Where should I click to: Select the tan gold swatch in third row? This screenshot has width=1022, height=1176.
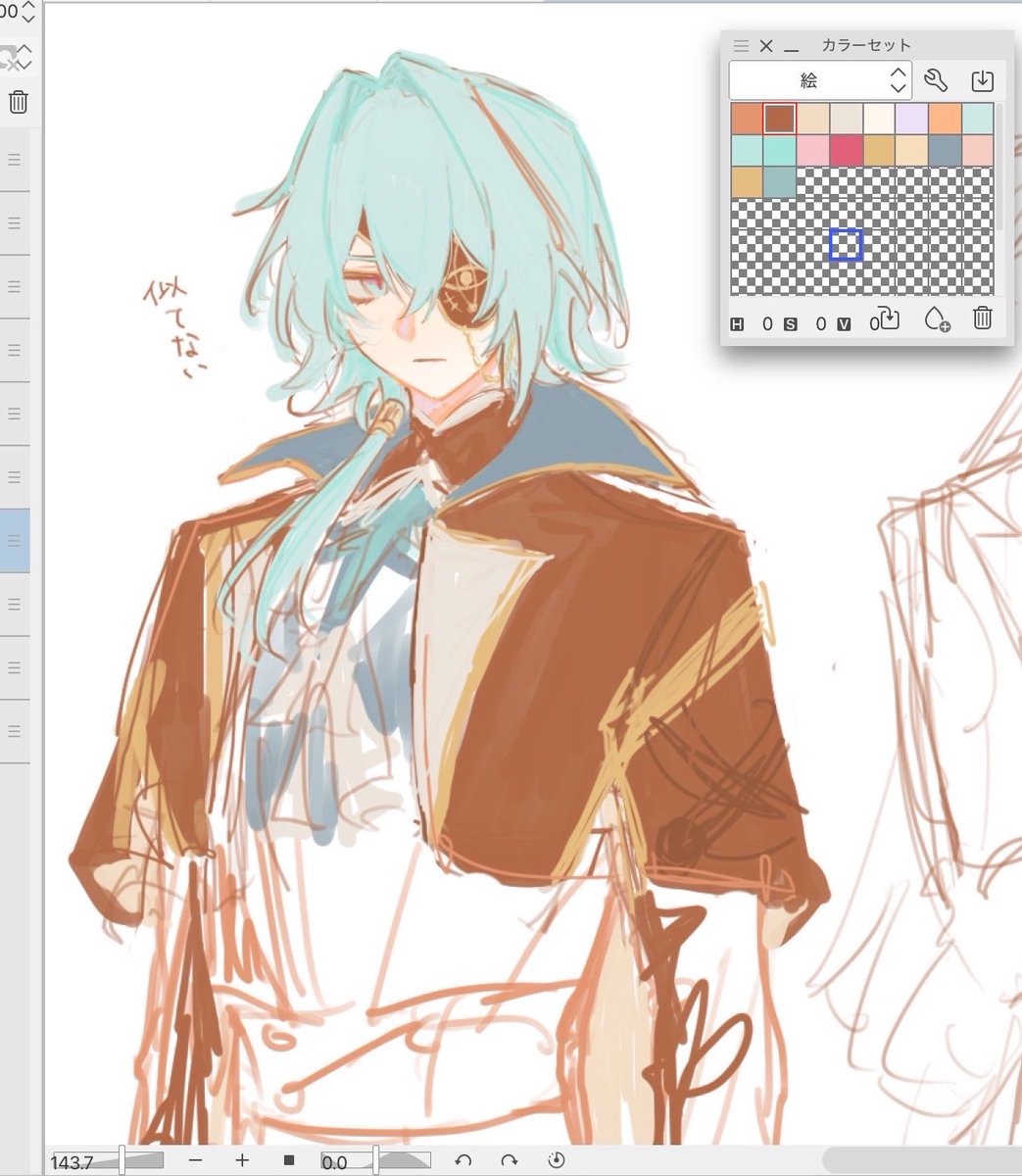pos(747,182)
